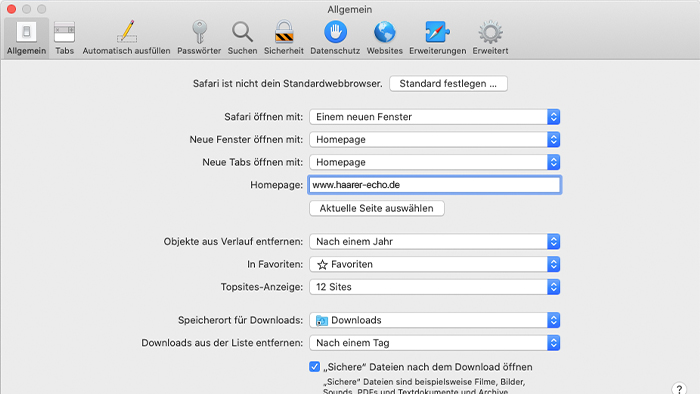Click the 'Speicherort für Downloads:' label

pos(241,320)
